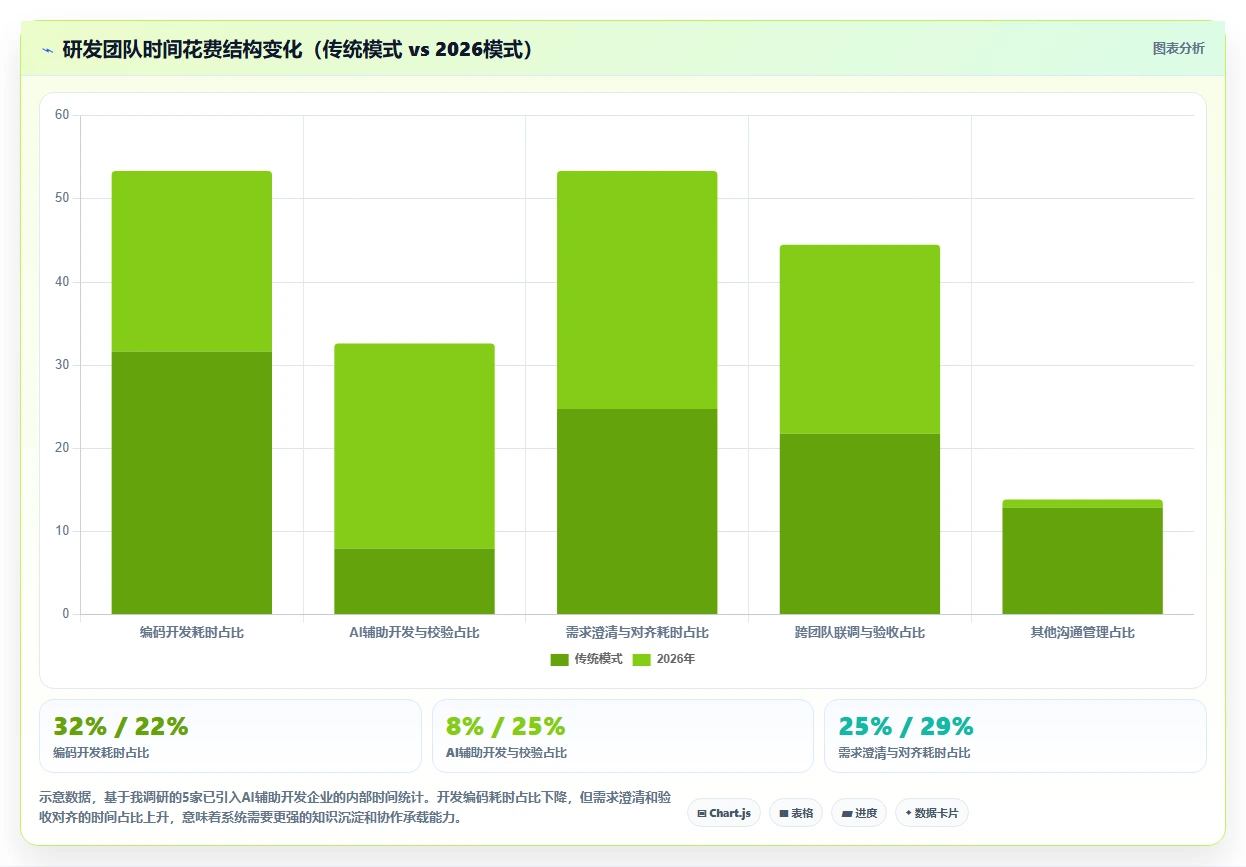Click the x-axis label 其他沟通管理占比
The height and width of the screenshot is (867, 1246).
(x=1082, y=633)
